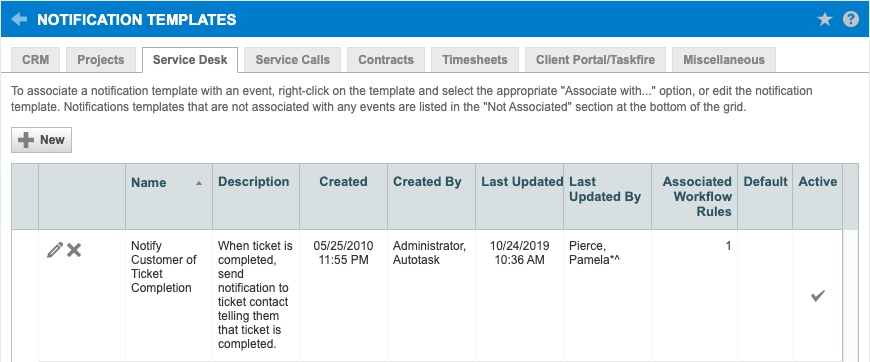Open the Projects tab
This screenshot has width=870, height=362.
[x=100, y=60]
